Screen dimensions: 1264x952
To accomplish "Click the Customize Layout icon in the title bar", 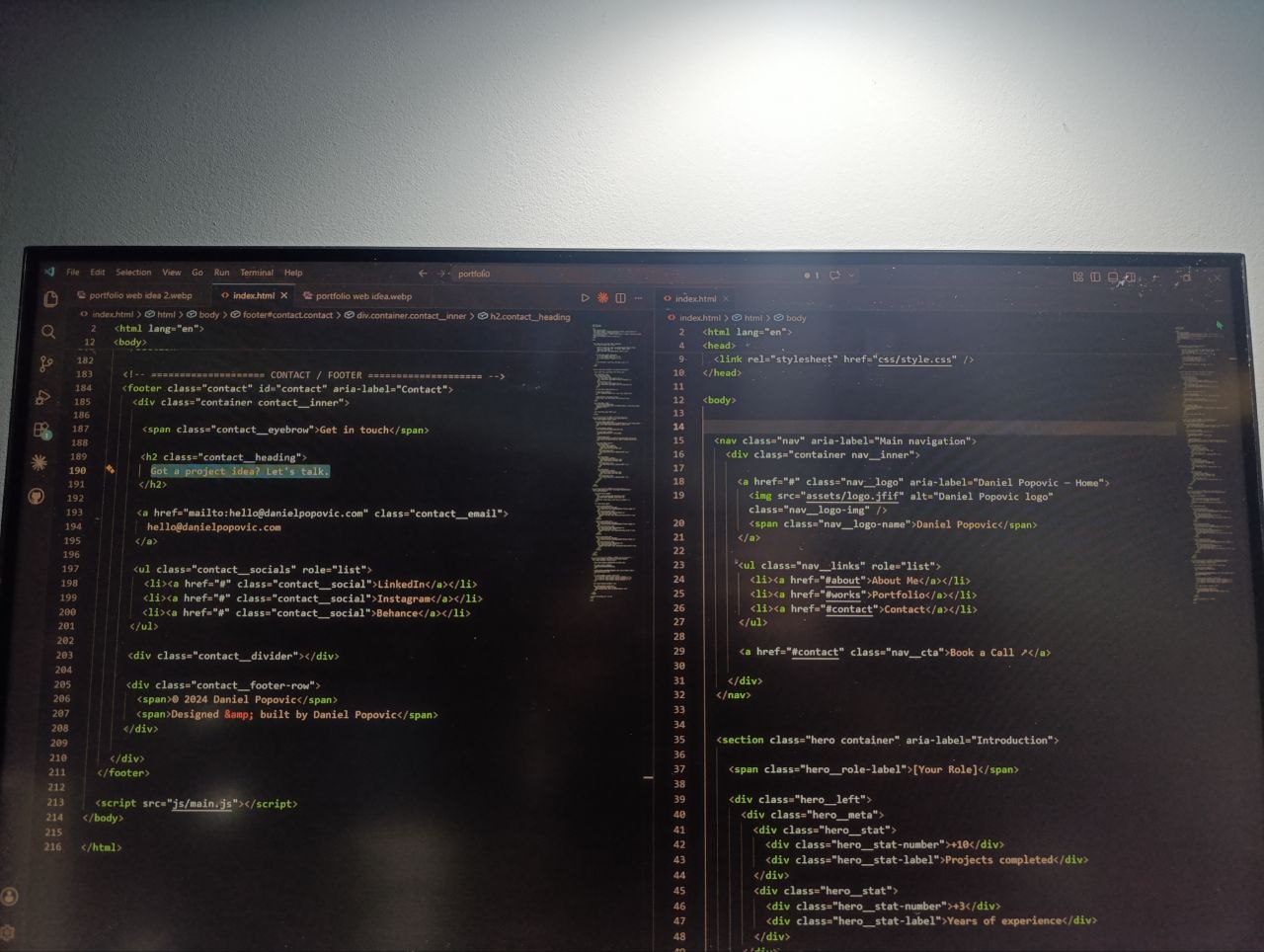I will point(1078,278).
